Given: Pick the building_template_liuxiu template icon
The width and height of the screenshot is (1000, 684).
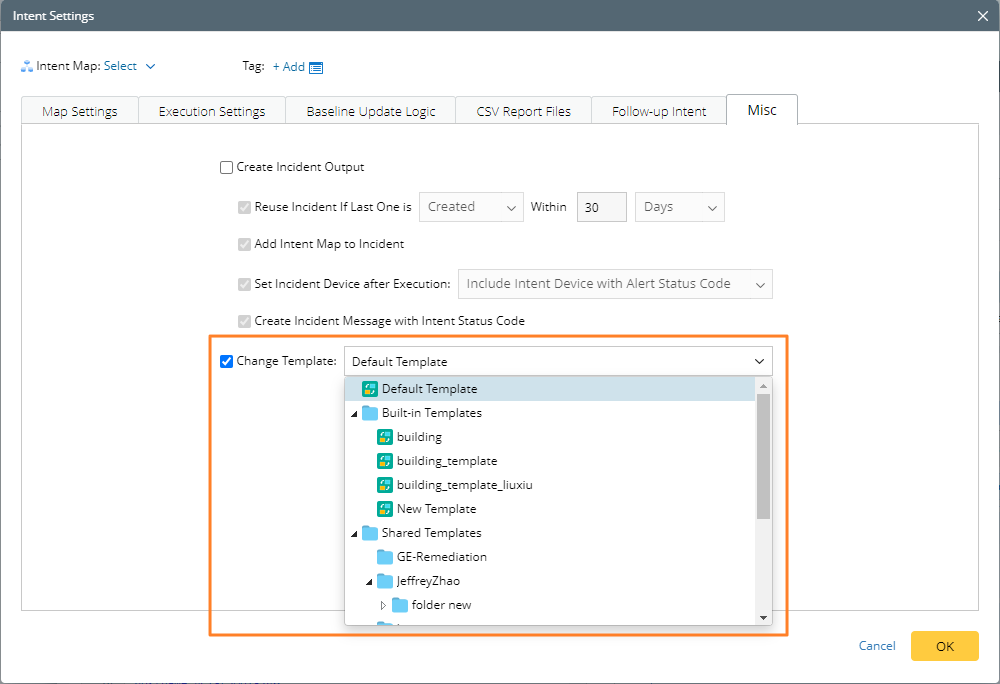Looking at the screenshot, I should 384,485.
